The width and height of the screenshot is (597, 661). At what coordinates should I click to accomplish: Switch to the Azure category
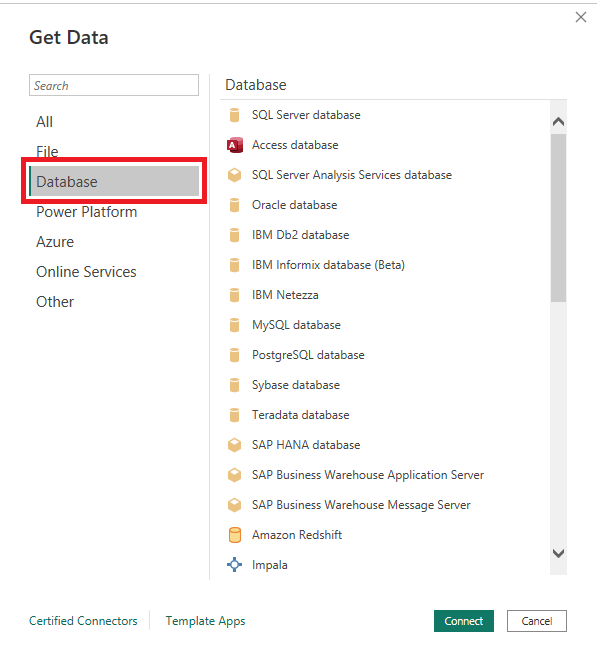(x=55, y=242)
